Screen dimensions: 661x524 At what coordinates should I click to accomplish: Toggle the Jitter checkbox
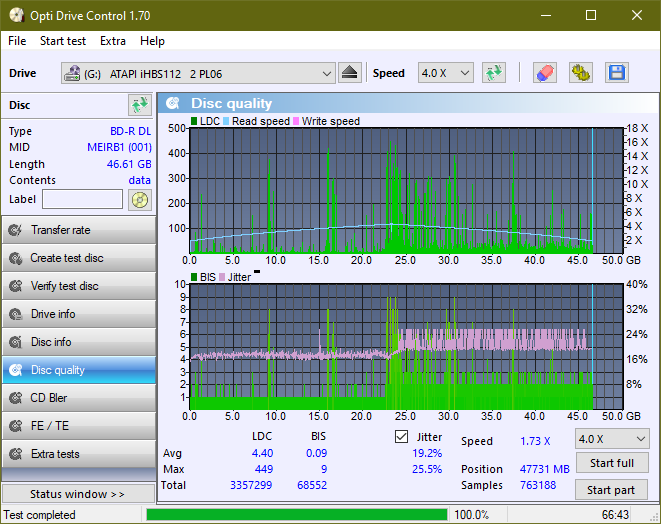(401, 436)
